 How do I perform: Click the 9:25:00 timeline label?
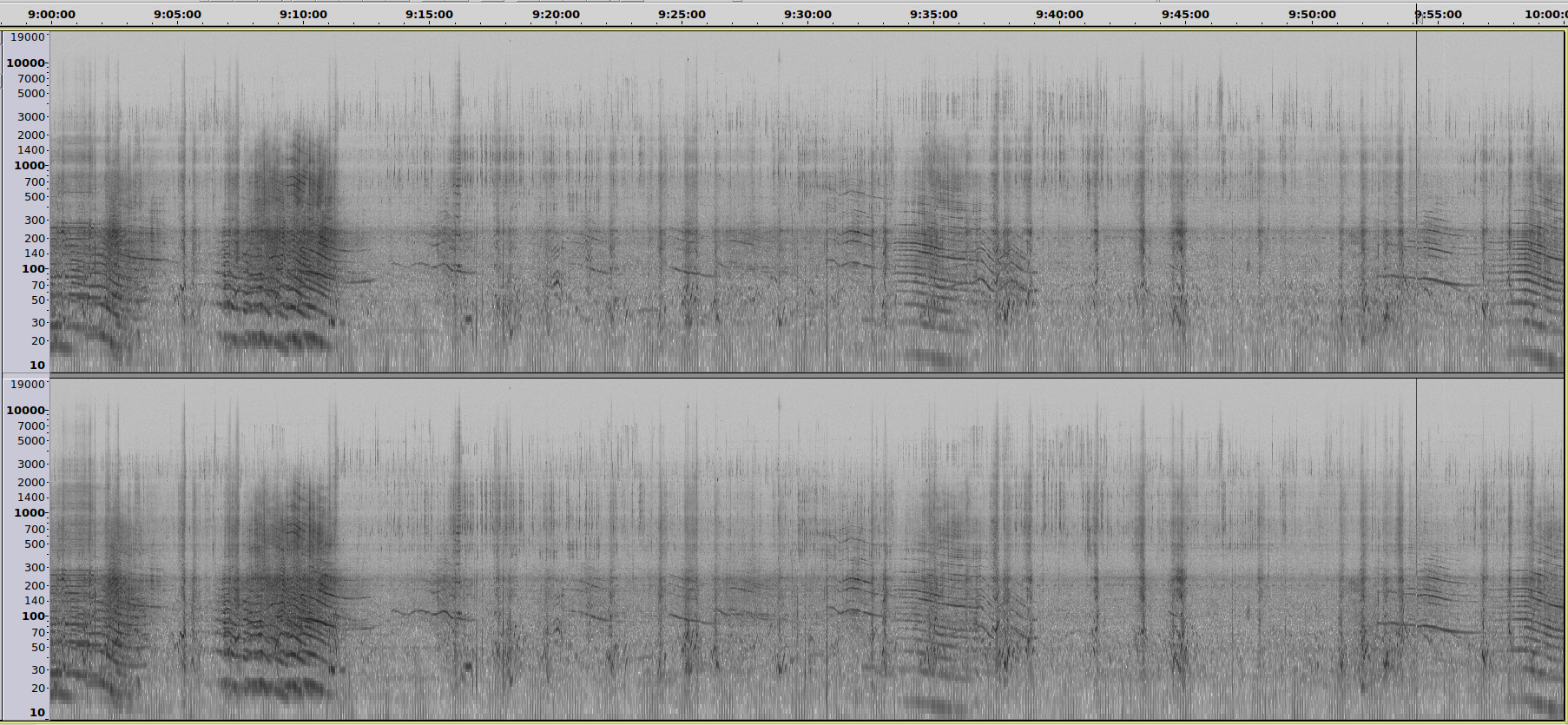[682, 15]
